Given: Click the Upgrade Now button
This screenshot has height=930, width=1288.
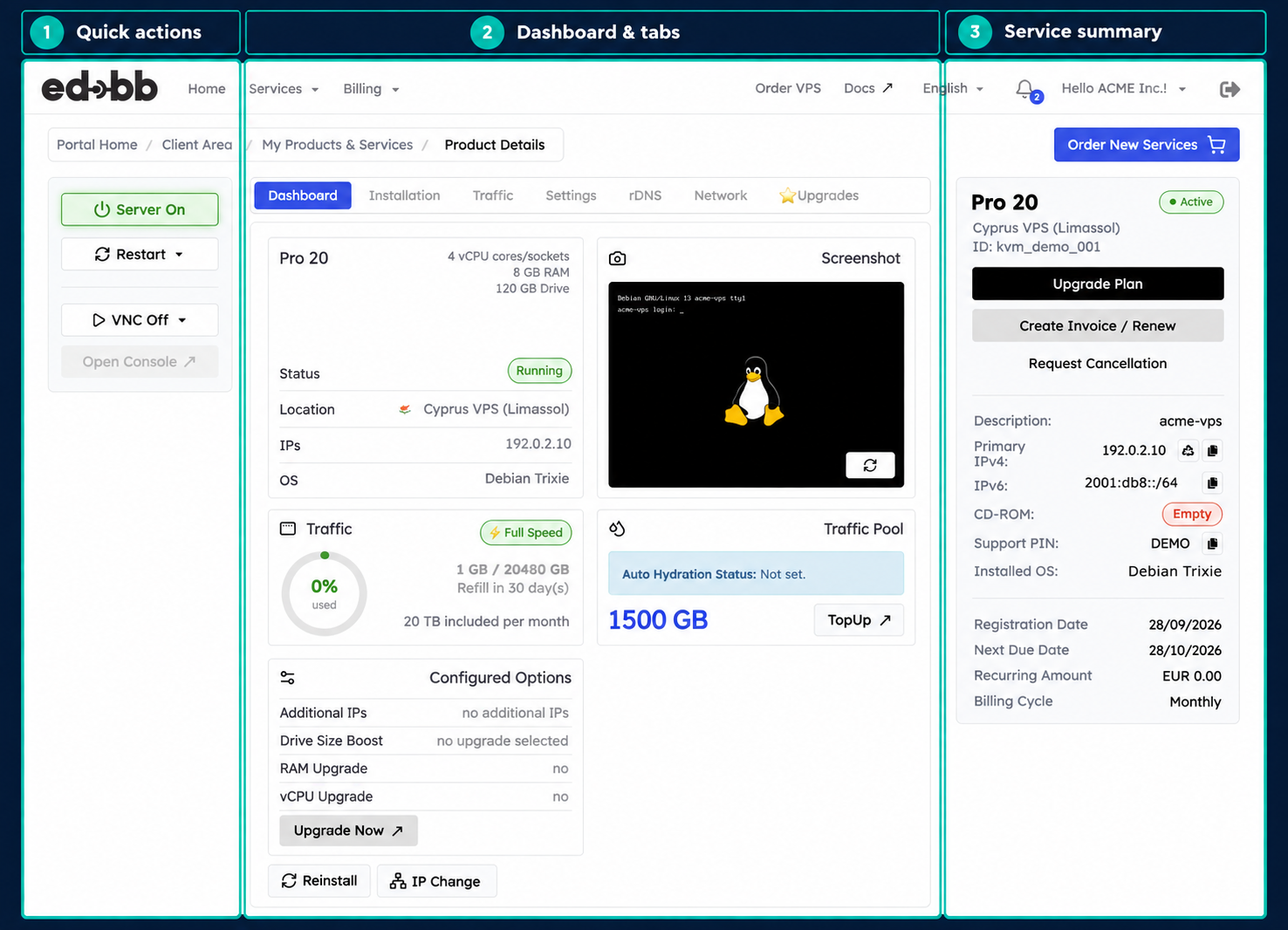Looking at the screenshot, I should [348, 831].
